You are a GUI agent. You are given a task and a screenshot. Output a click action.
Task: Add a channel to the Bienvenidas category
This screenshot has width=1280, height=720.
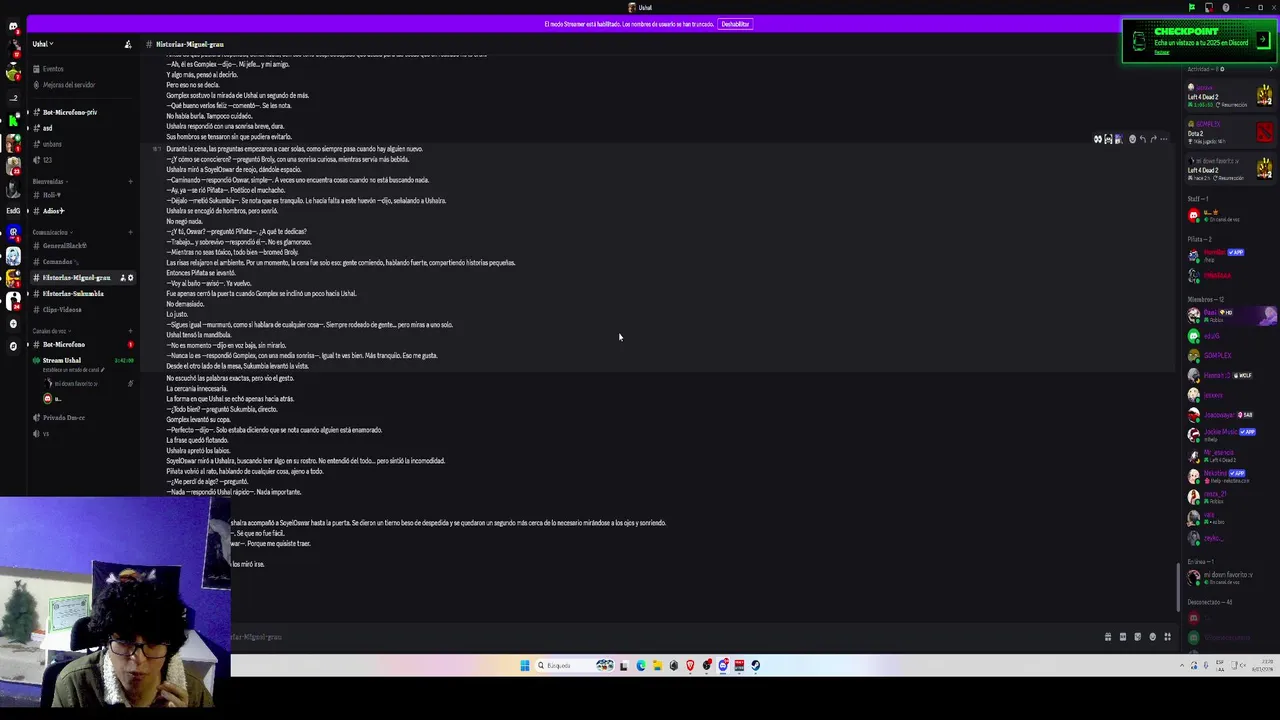click(130, 181)
